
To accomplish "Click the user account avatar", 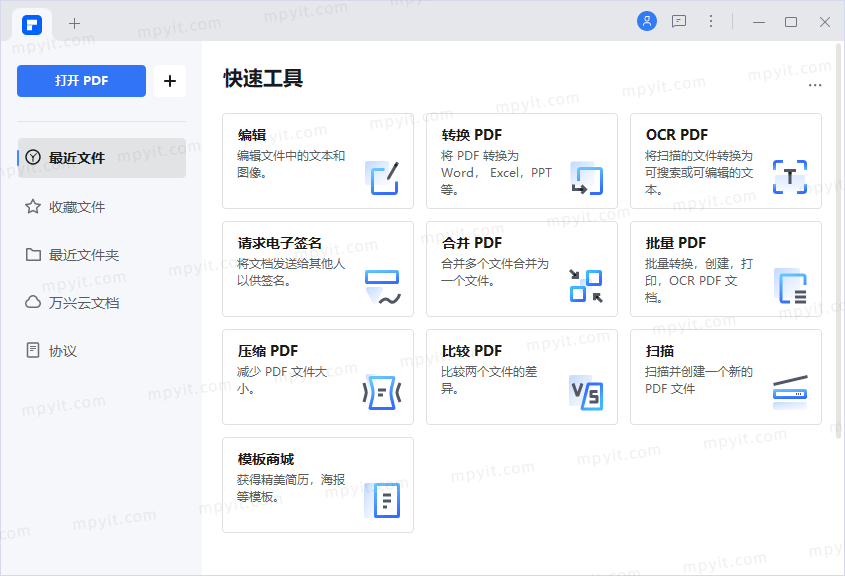I will (x=647, y=20).
